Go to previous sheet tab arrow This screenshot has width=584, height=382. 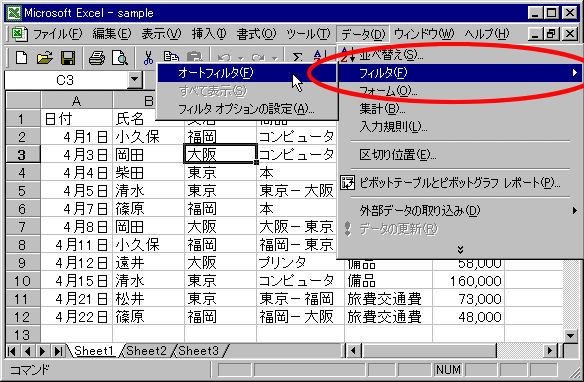27,351
